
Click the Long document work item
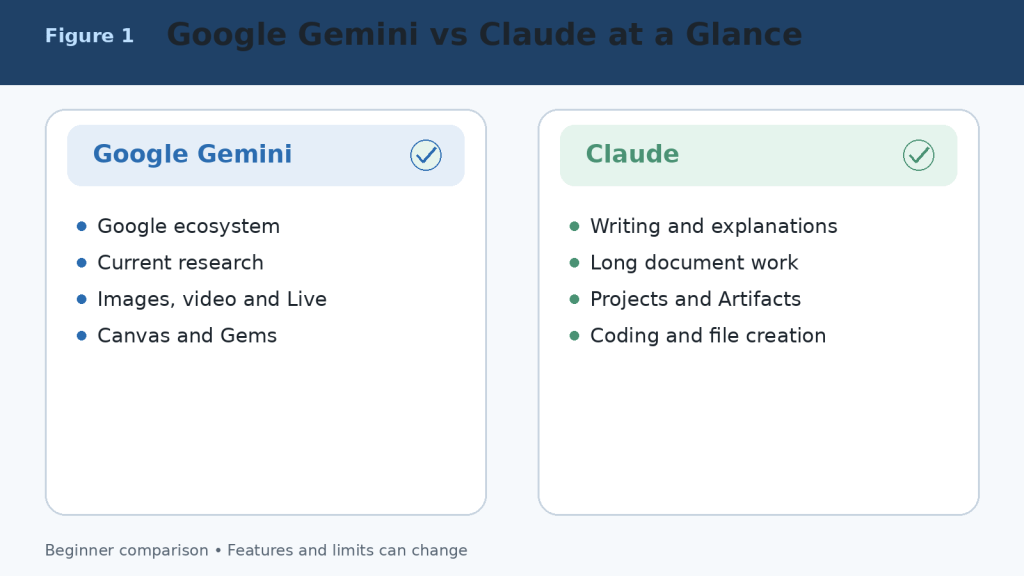pos(694,263)
